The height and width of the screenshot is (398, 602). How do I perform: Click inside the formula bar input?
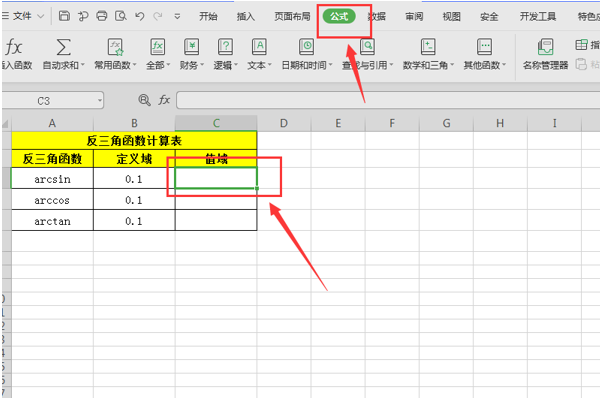pos(388,101)
